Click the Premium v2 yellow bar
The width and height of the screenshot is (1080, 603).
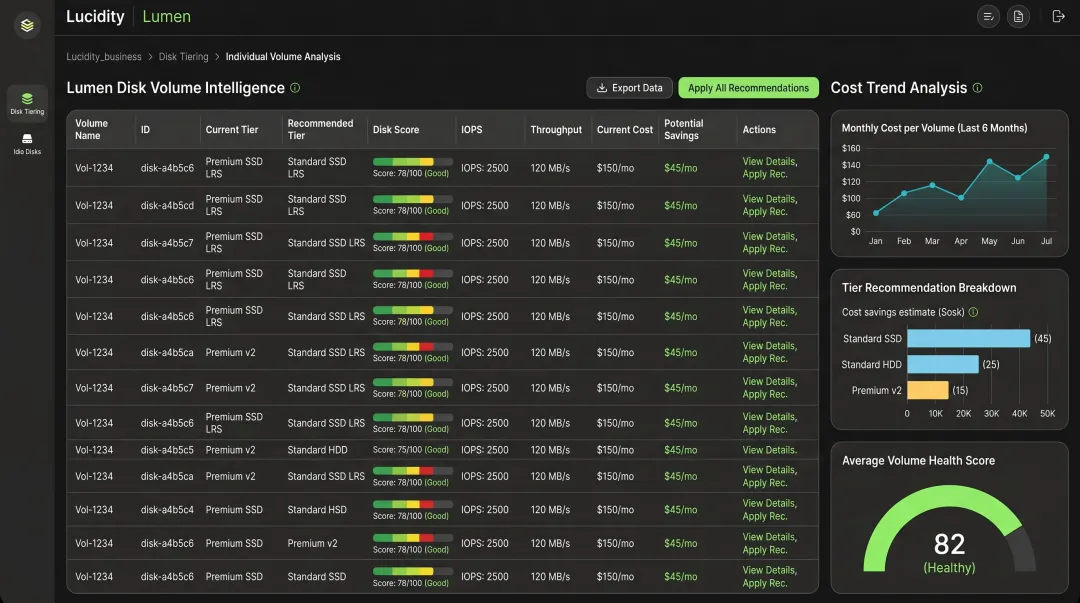pos(928,390)
